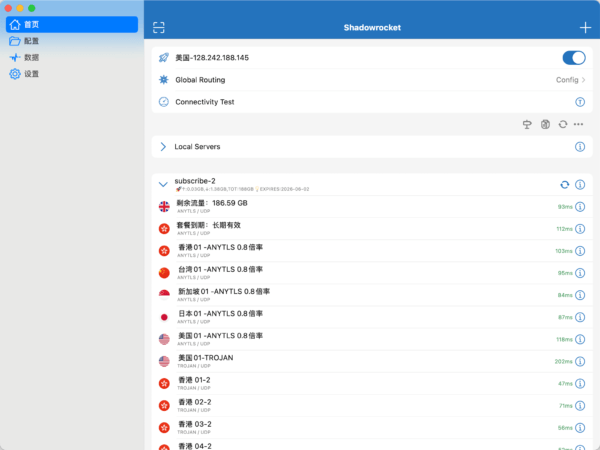Refresh all subscriptions via toolbar refresh icon
Viewport: 600px width, 450px height.
click(562, 124)
